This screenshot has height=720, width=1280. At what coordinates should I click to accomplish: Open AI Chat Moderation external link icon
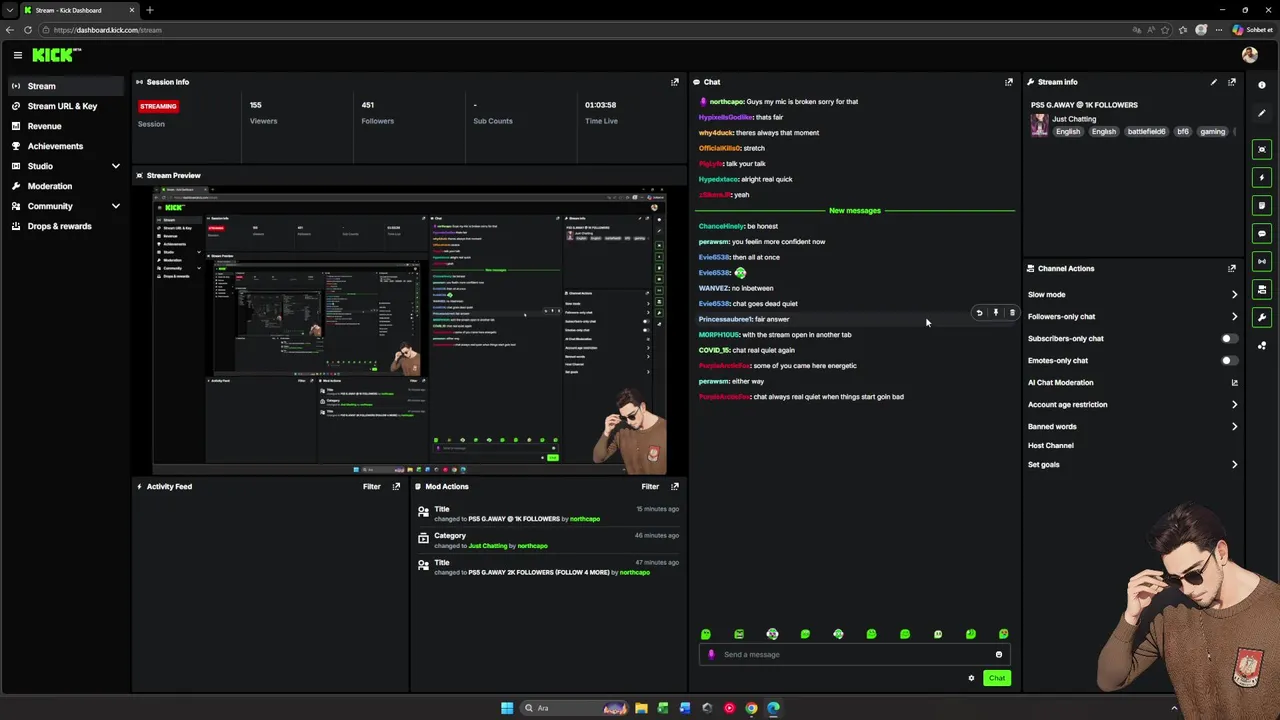pyautogui.click(x=1234, y=383)
